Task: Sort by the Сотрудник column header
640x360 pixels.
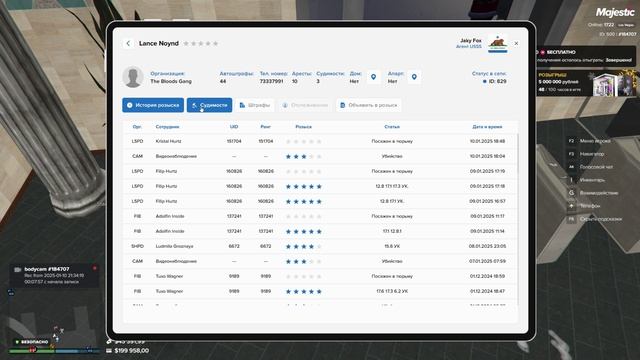Action: point(167,127)
